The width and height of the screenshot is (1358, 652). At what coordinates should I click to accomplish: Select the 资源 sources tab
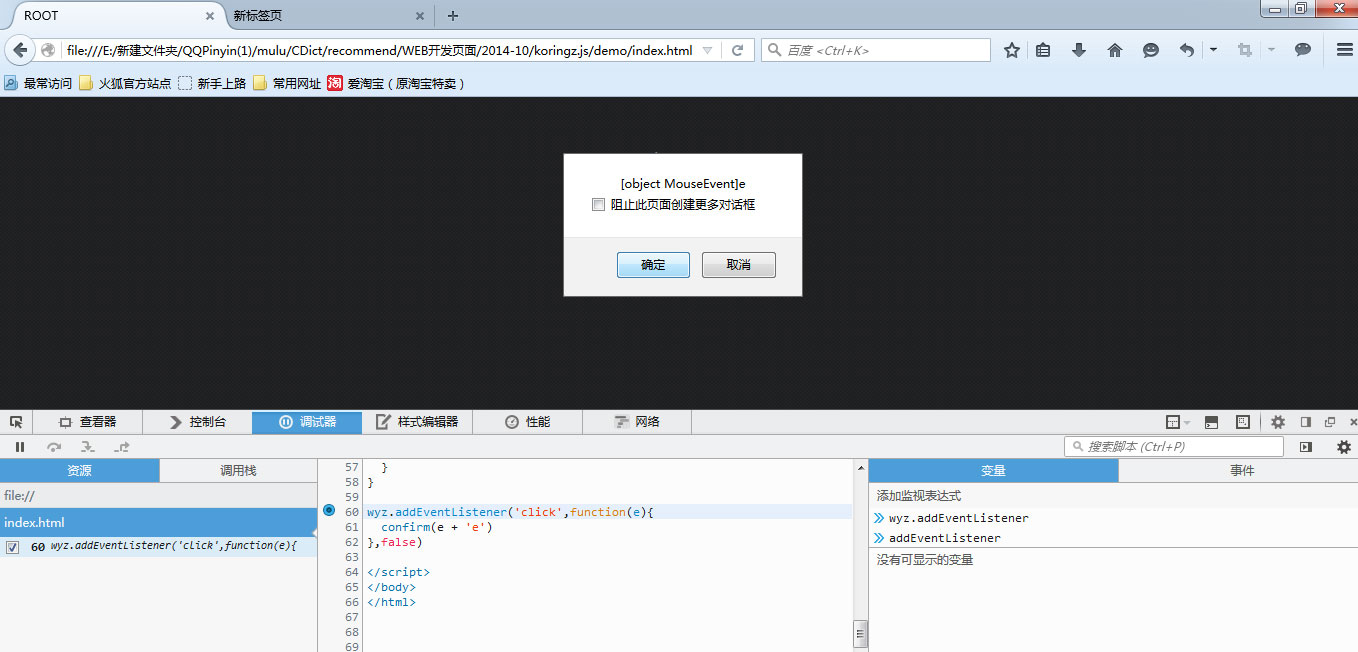[79, 471]
